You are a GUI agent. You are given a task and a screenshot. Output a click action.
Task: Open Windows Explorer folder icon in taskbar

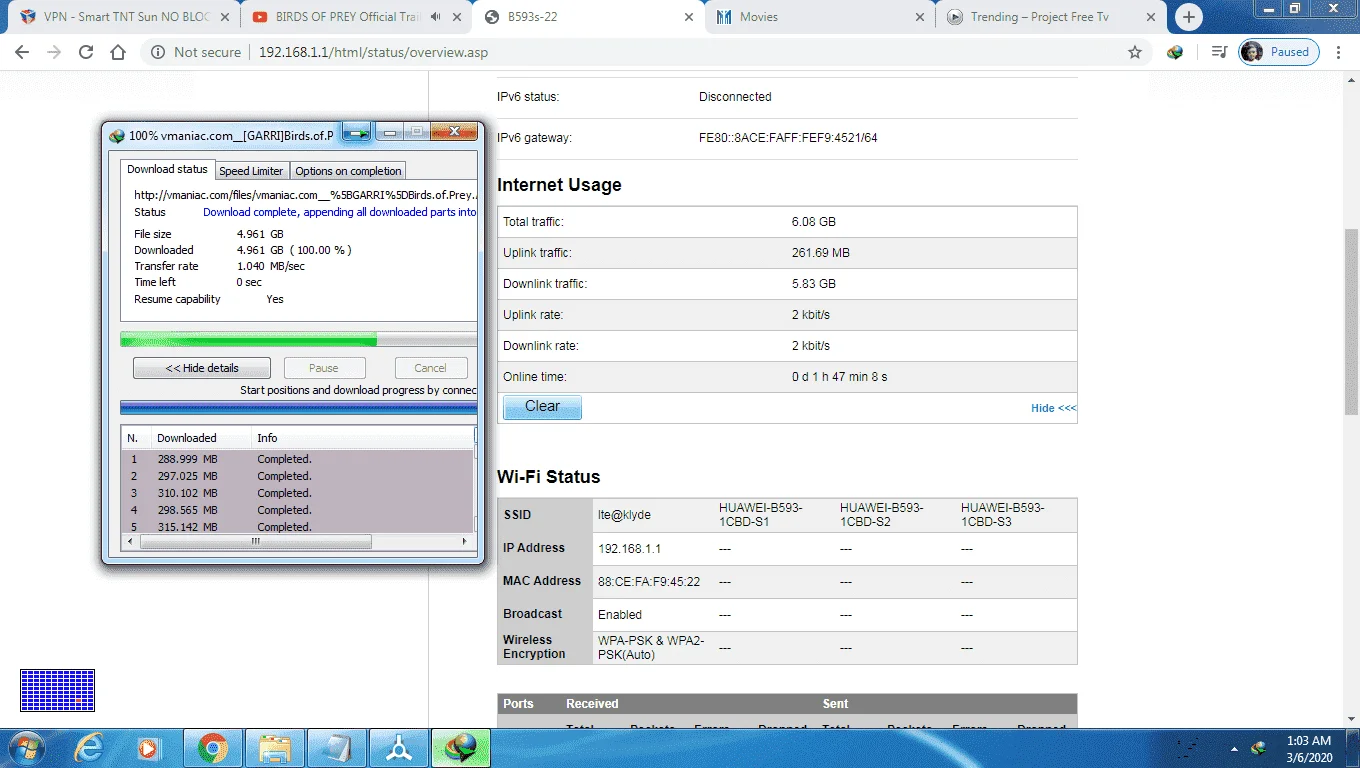pyautogui.click(x=274, y=748)
